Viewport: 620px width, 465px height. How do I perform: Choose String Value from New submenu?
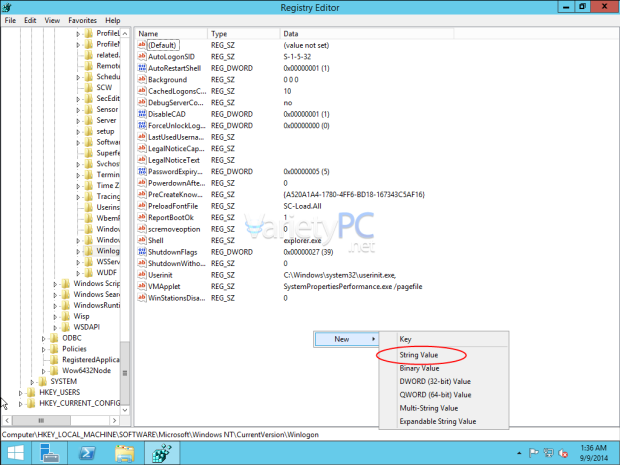pyautogui.click(x=444, y=355)
